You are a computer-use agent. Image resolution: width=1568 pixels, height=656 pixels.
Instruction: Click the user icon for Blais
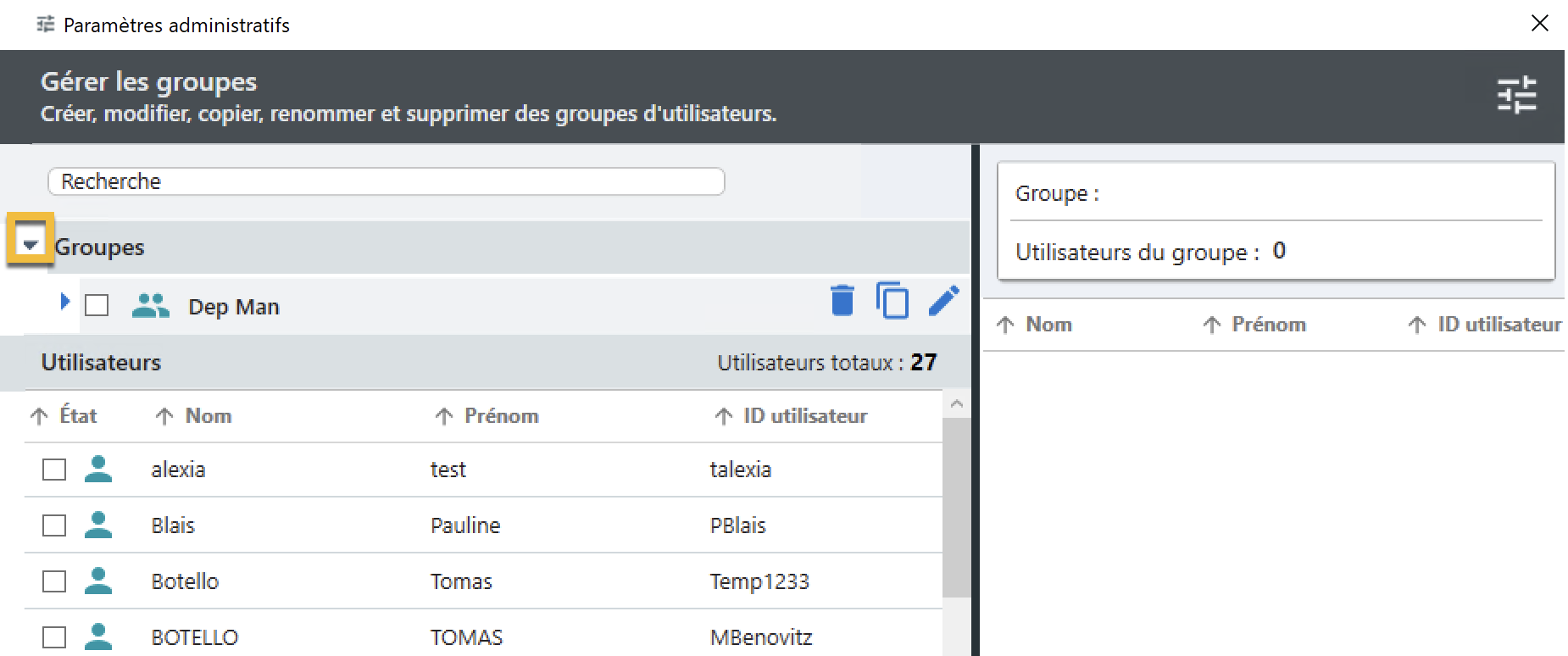pos(98,525)
